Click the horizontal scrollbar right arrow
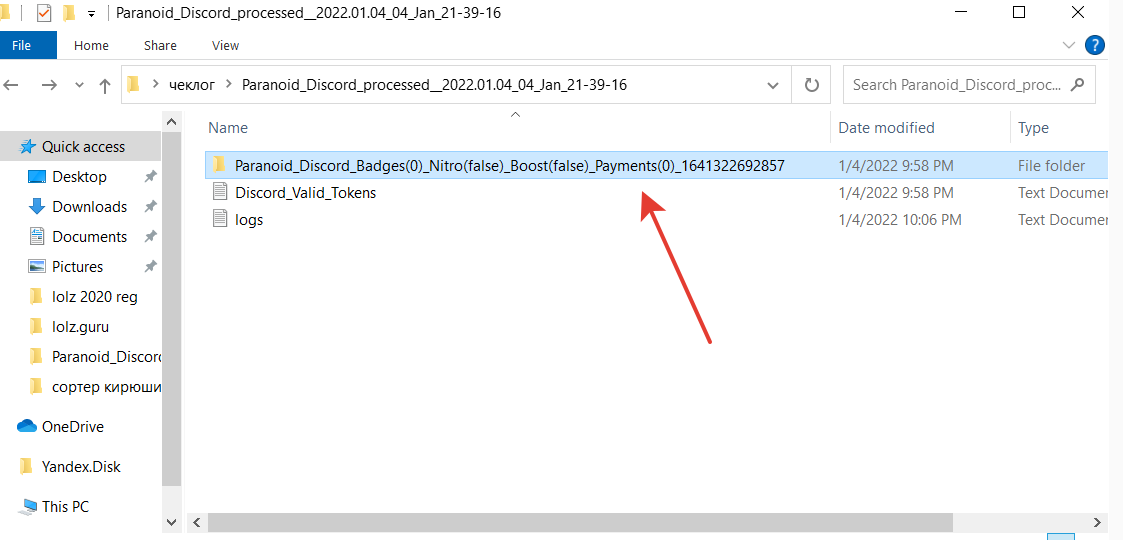 click(1097, 522)
